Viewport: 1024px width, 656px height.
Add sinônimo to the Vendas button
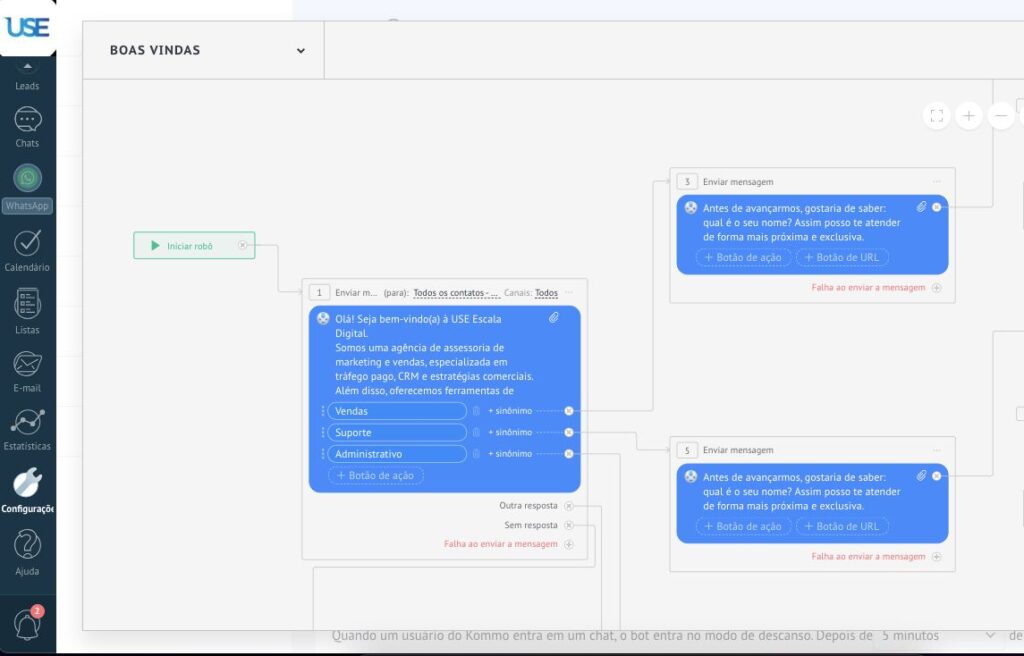coord(510,411)
